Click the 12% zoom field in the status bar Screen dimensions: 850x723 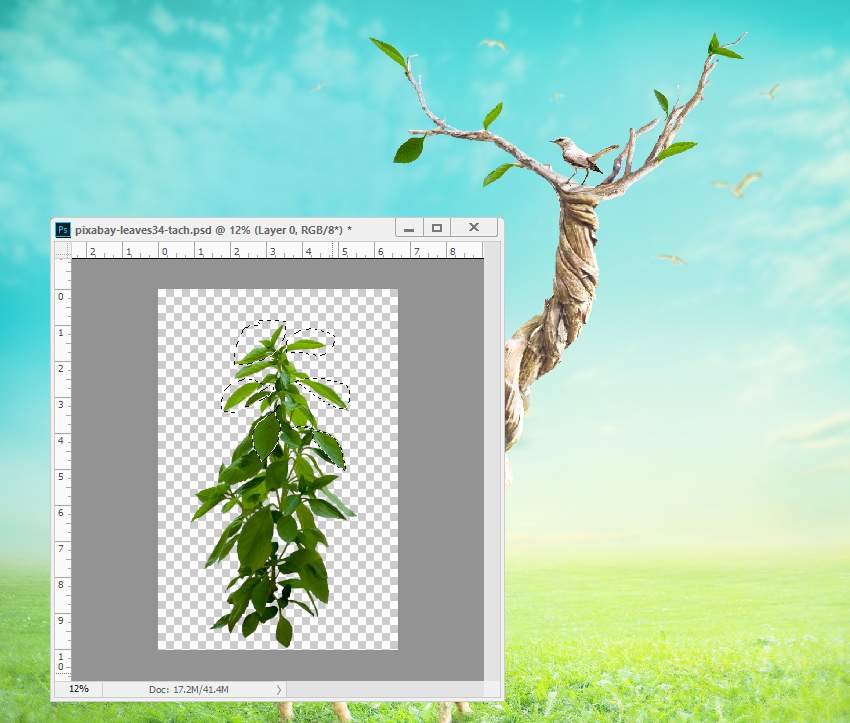(78, 689)
